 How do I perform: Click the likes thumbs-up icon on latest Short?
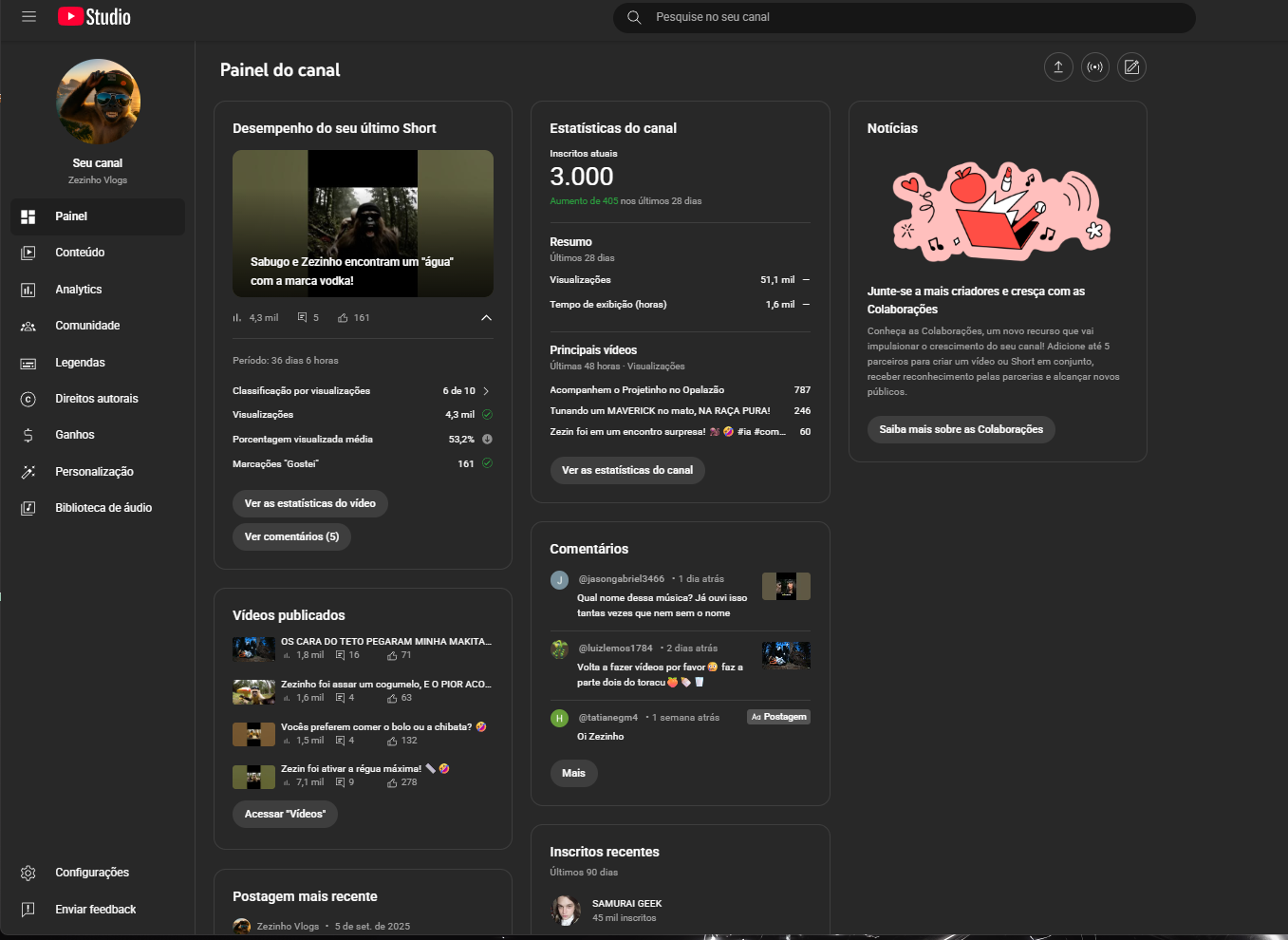point(343,318)
